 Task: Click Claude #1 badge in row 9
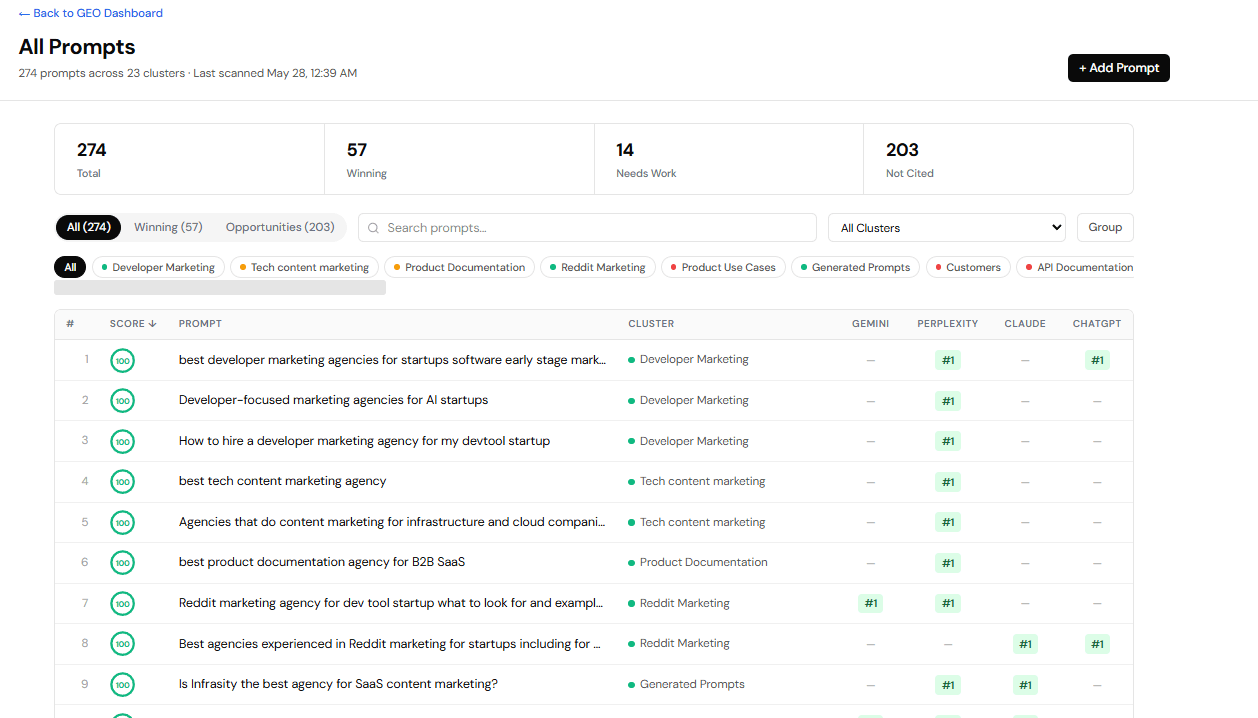click(x=1025, y=685)
